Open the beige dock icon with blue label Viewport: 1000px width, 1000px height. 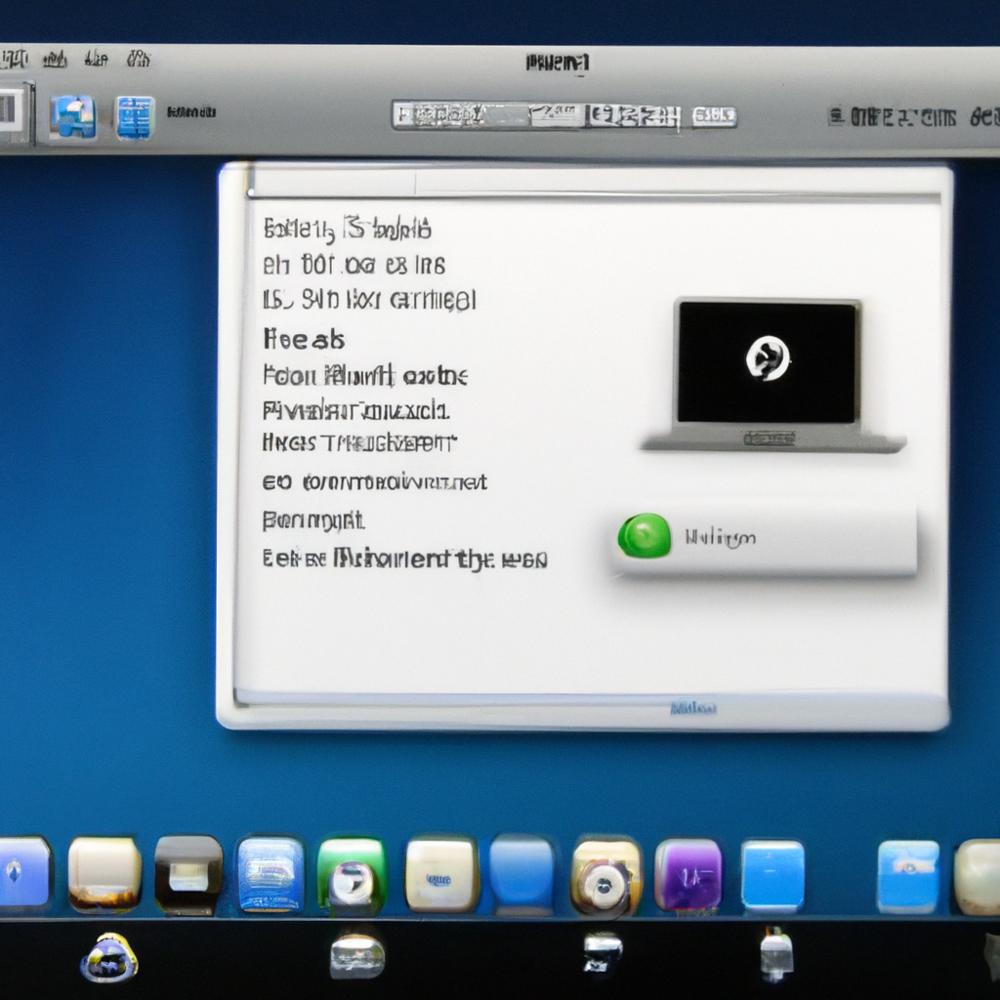pos(441,875)
